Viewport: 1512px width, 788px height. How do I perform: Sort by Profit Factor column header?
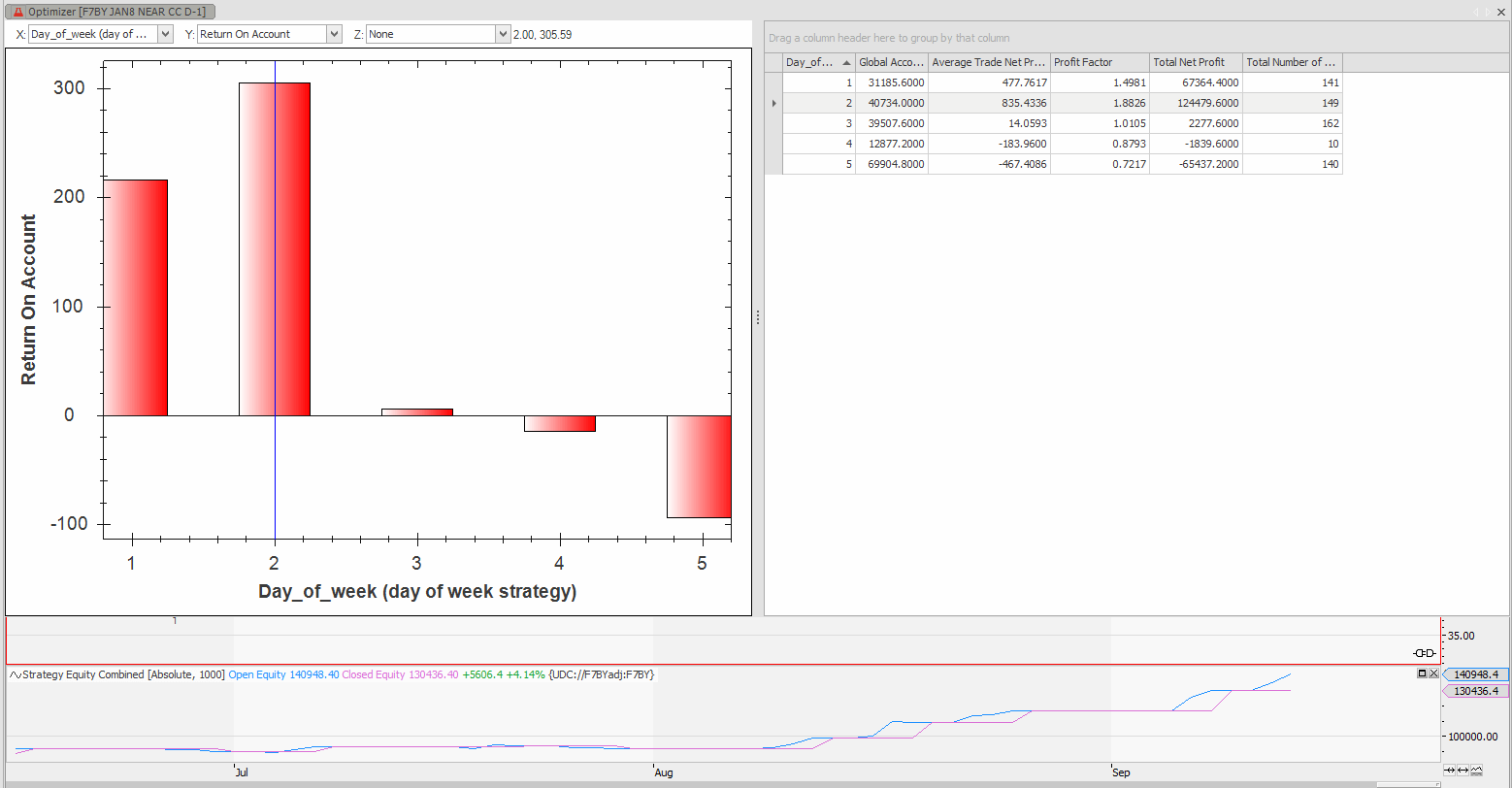coord(1099,62)
